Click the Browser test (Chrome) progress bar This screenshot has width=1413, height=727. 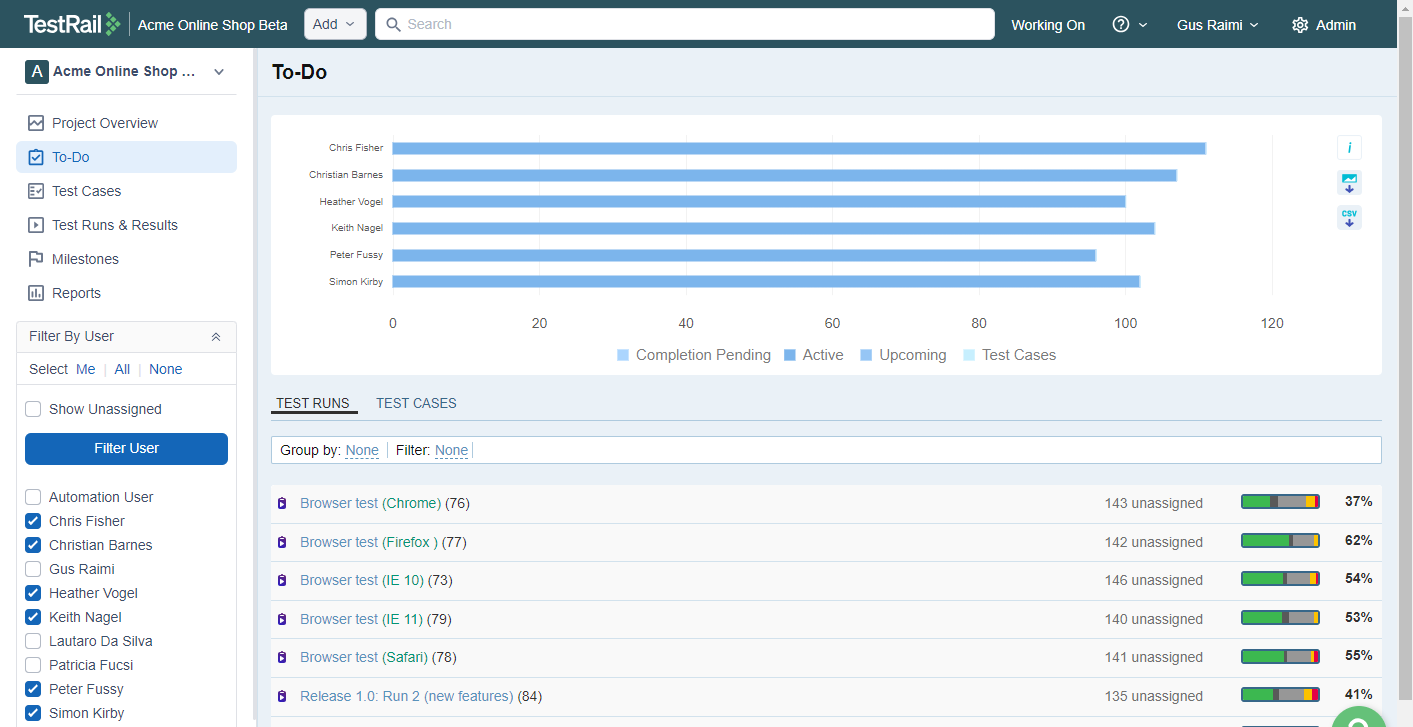[1280, 502]
